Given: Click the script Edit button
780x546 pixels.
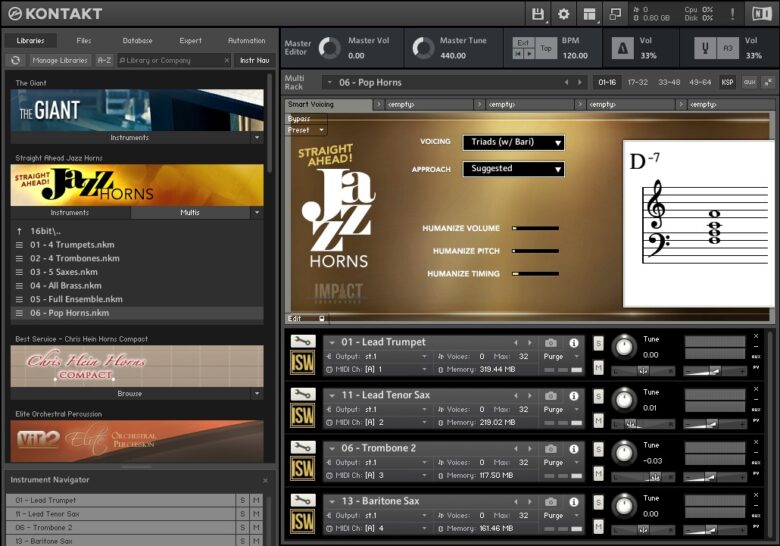Looking at the screenshot, I should (306, 318).
